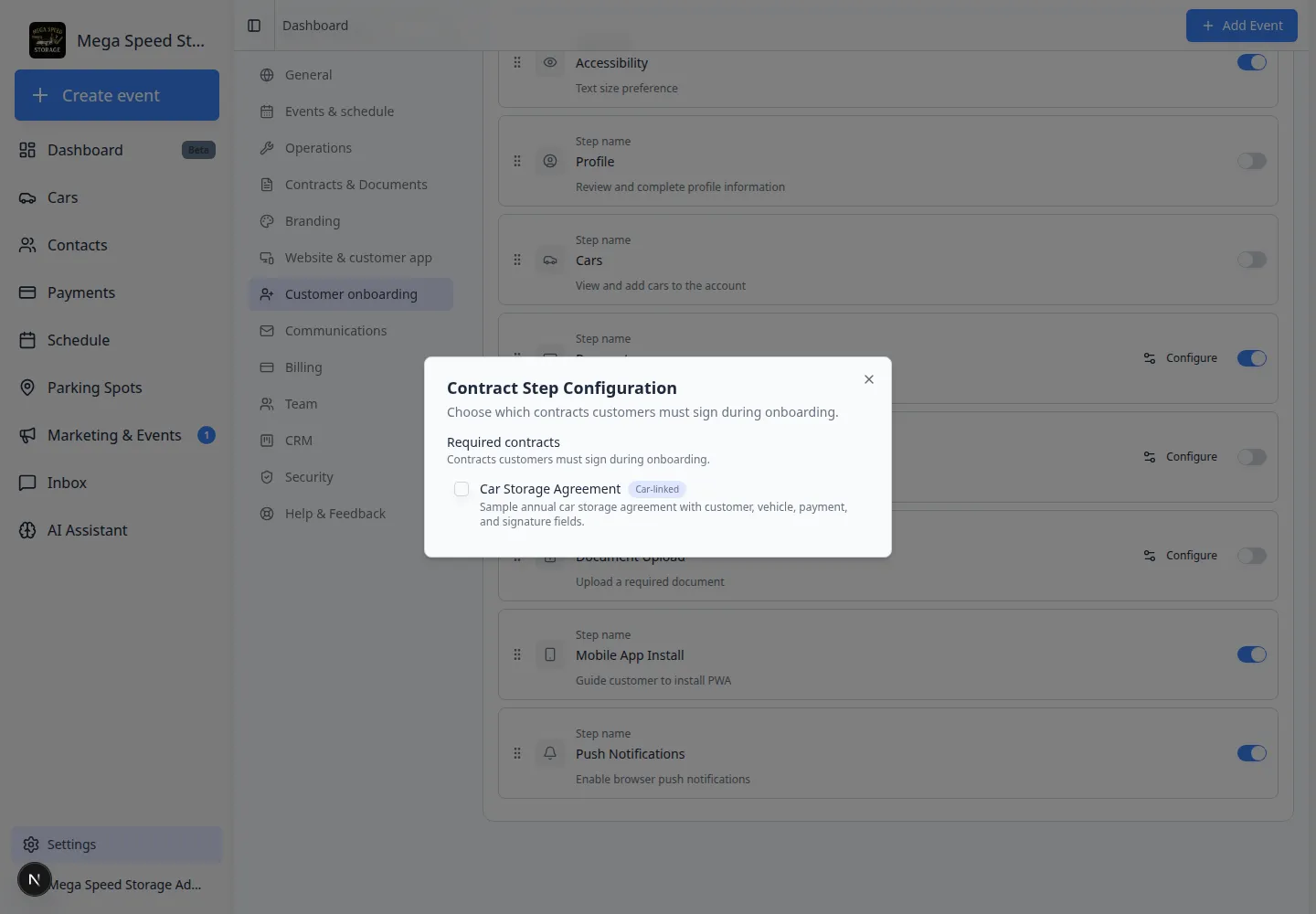Click the Profile step user icon
Image resolution: width=1316 pixels, height=914 pixels.
[550, 161]
